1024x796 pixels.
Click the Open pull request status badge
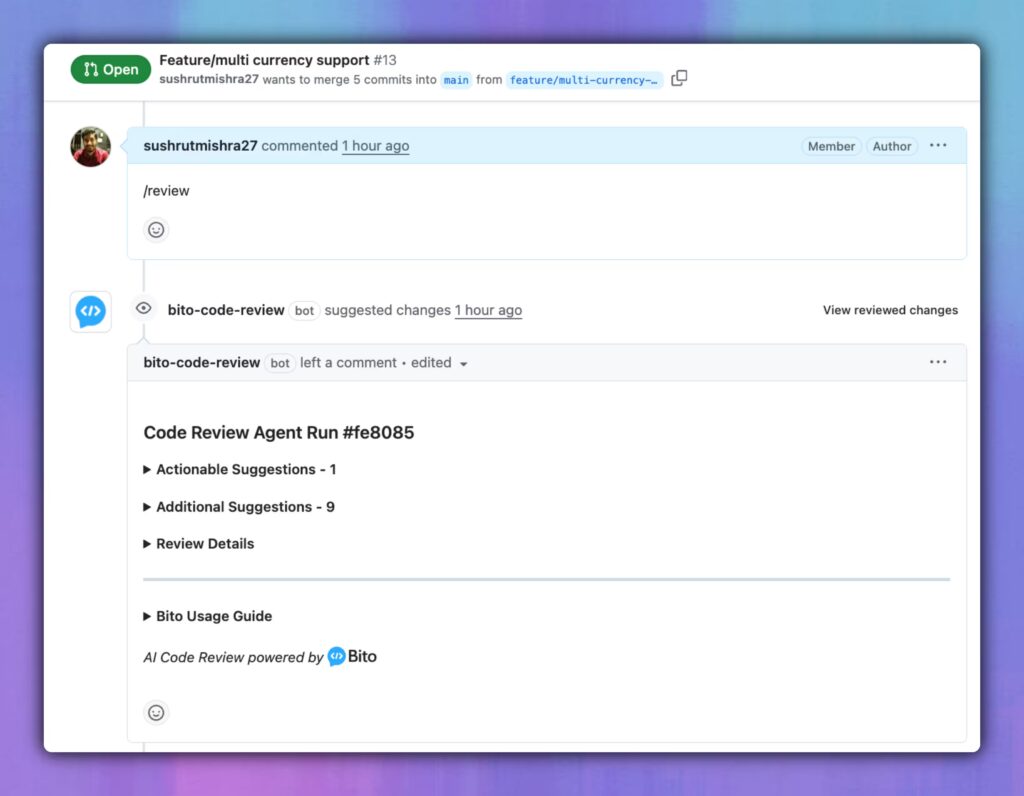111,69
